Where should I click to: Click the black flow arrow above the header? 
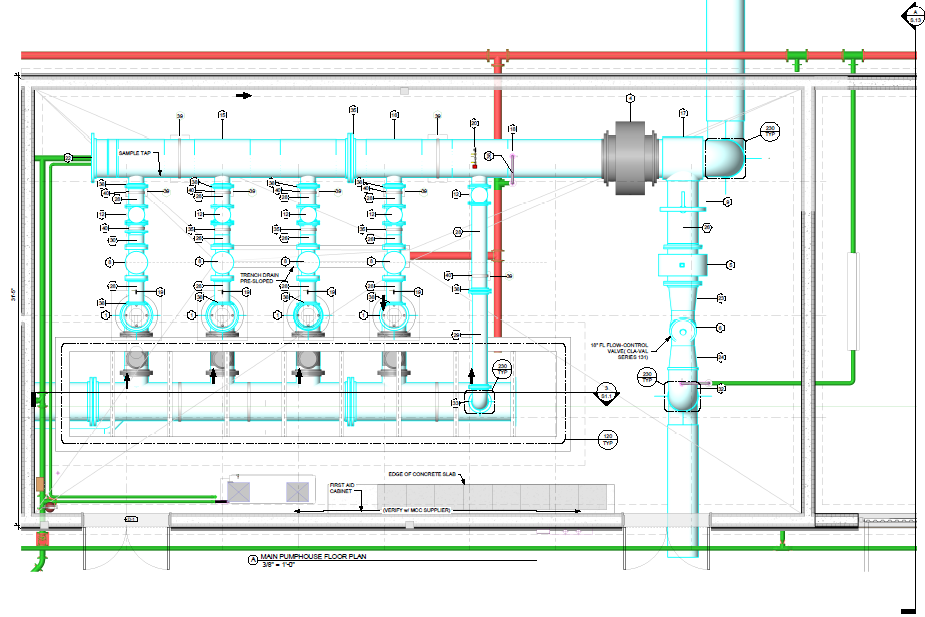pyautogui.click(x=244, y=96)
